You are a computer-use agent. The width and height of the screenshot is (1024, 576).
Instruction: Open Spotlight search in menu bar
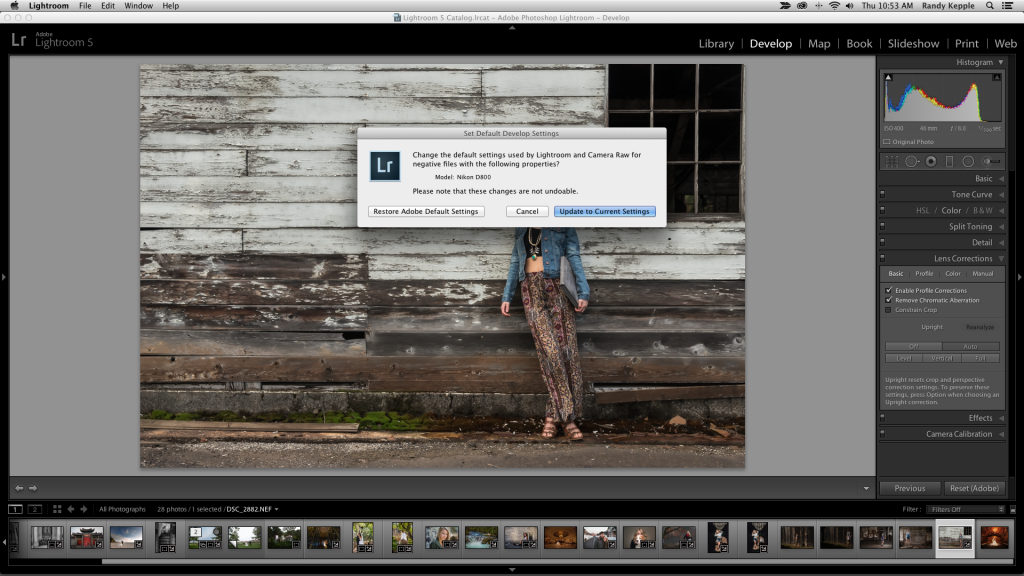989,6
